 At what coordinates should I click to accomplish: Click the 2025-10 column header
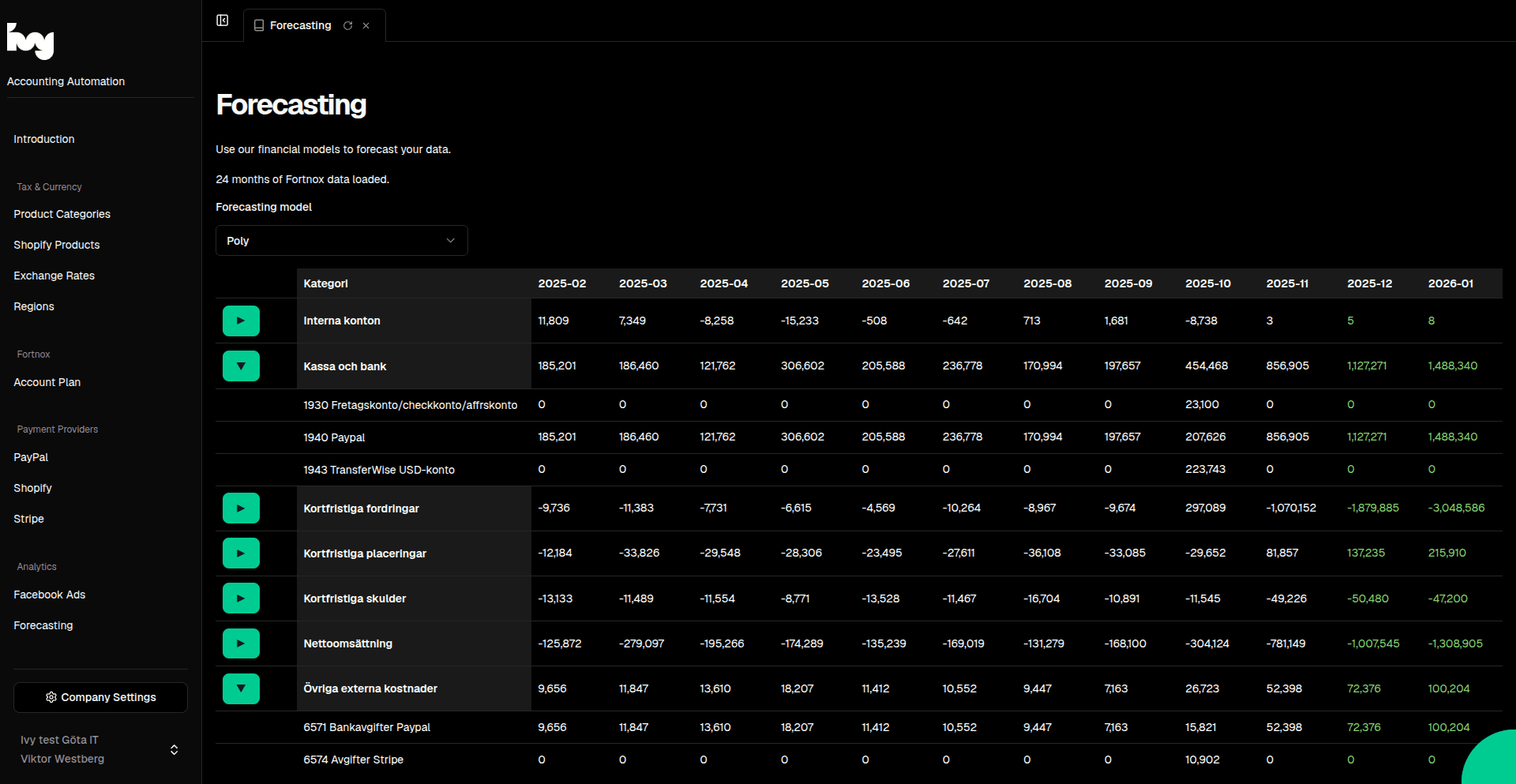click(x=1207, y=283)
